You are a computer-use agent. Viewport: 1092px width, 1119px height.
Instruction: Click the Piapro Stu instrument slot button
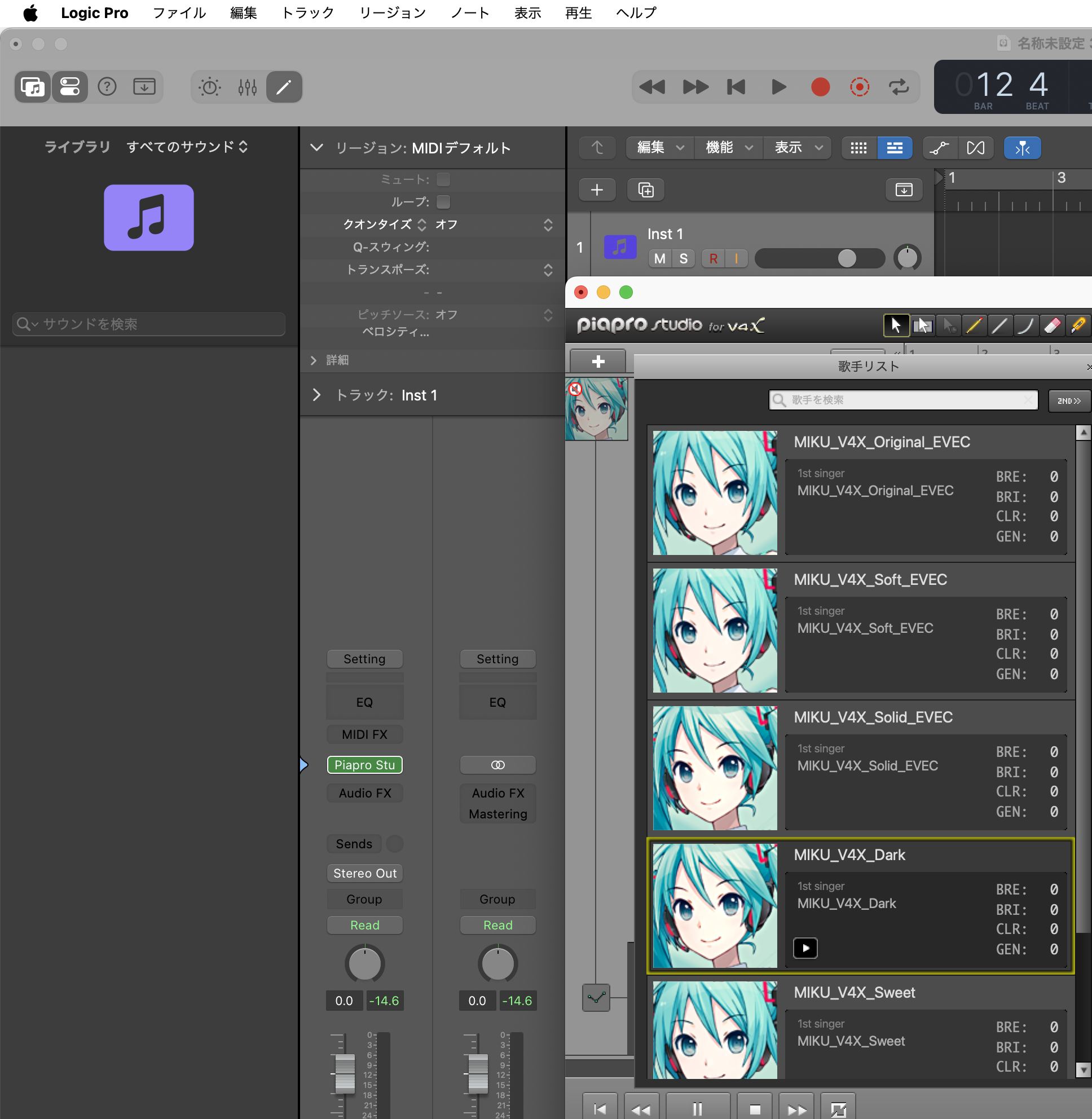pyautogui.click(x=365, y=765)
